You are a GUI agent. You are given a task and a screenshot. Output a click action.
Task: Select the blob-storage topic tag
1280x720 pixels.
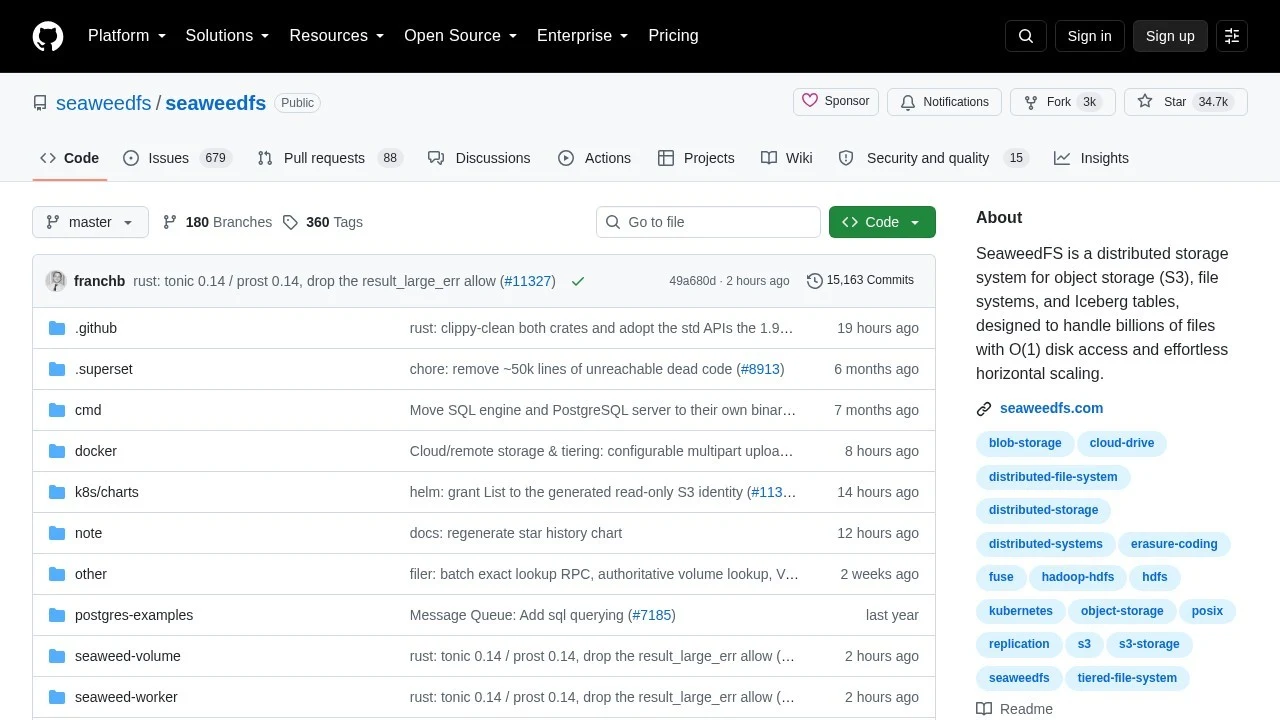[1025, 443]
